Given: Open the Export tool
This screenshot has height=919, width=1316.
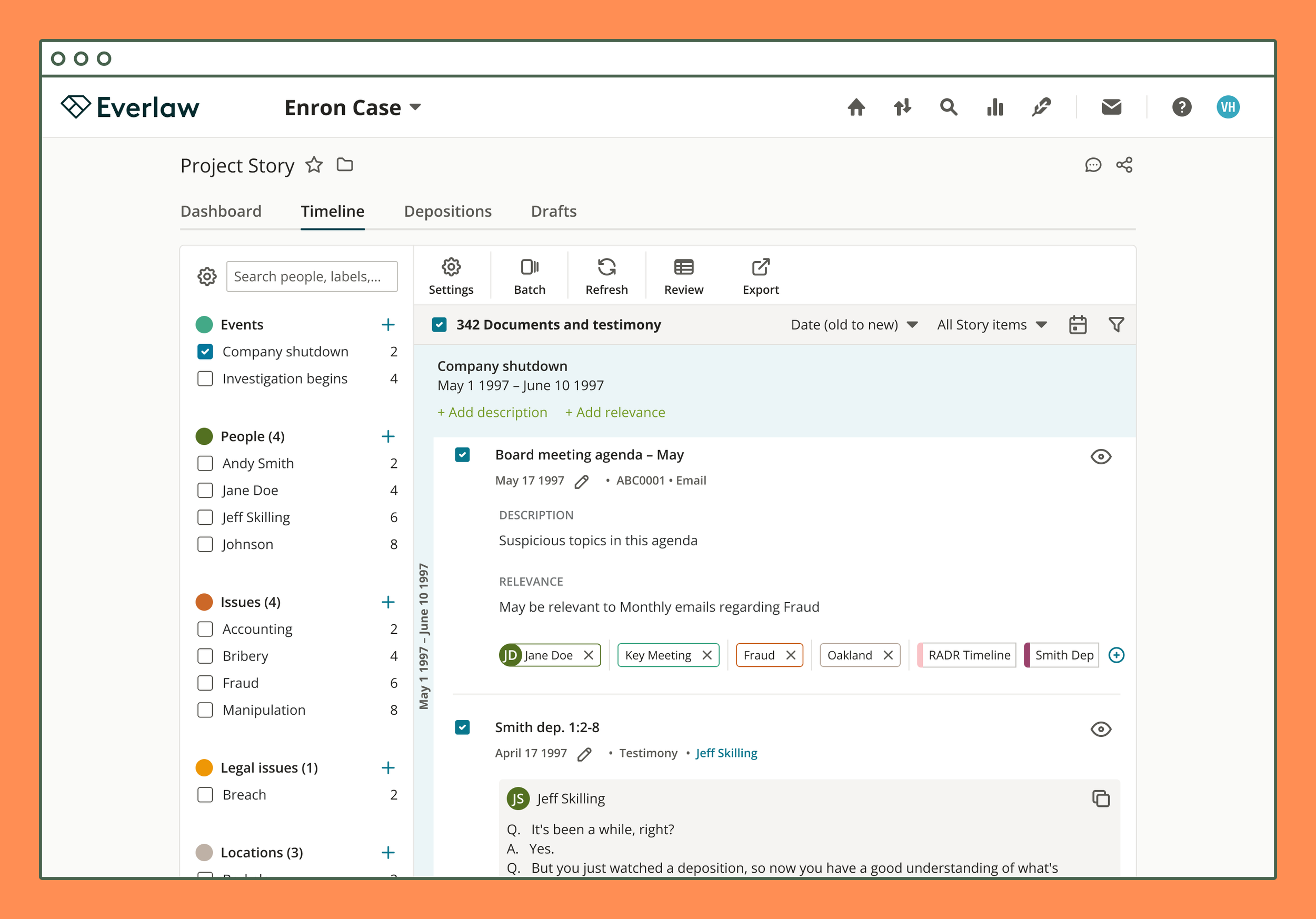Looking at the screenshot, I should 760,267.
